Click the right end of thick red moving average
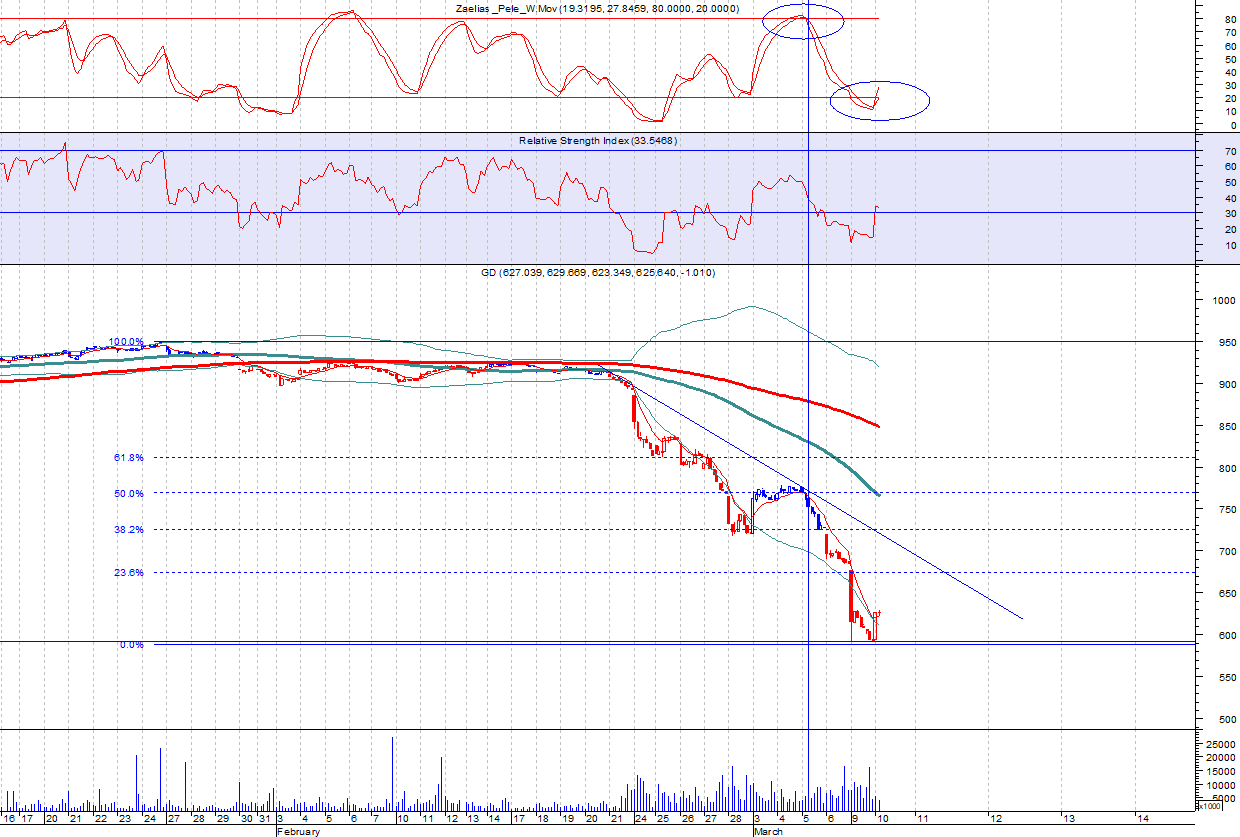 coord(878,427)
